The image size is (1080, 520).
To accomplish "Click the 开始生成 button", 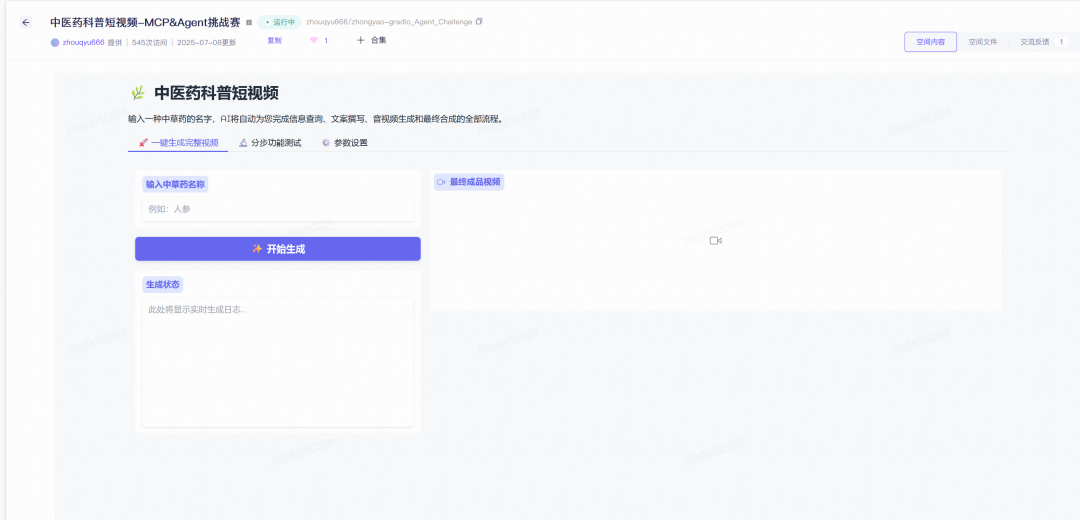I will 278,249.
